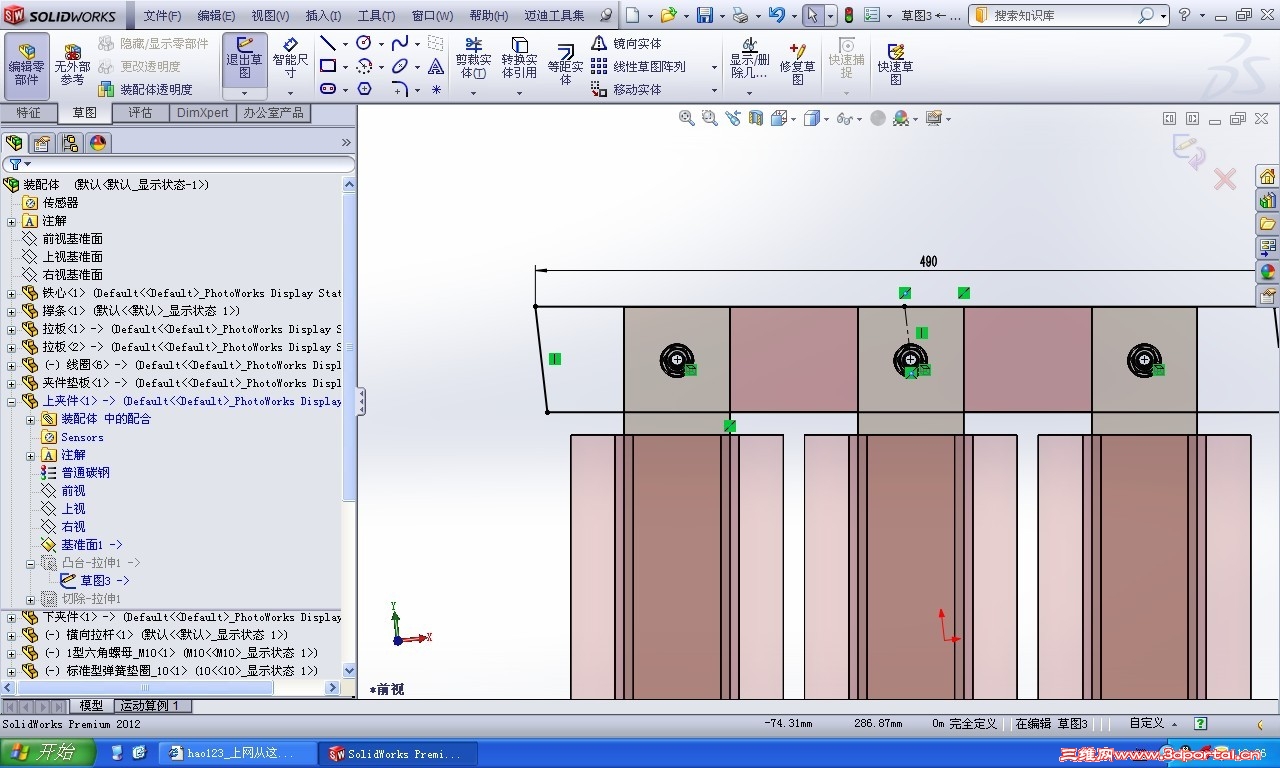The width and height of the screenshot is (1280, 768).
Task: Click the feature tree vertical scrollbar
Action: tap(349, 427)
